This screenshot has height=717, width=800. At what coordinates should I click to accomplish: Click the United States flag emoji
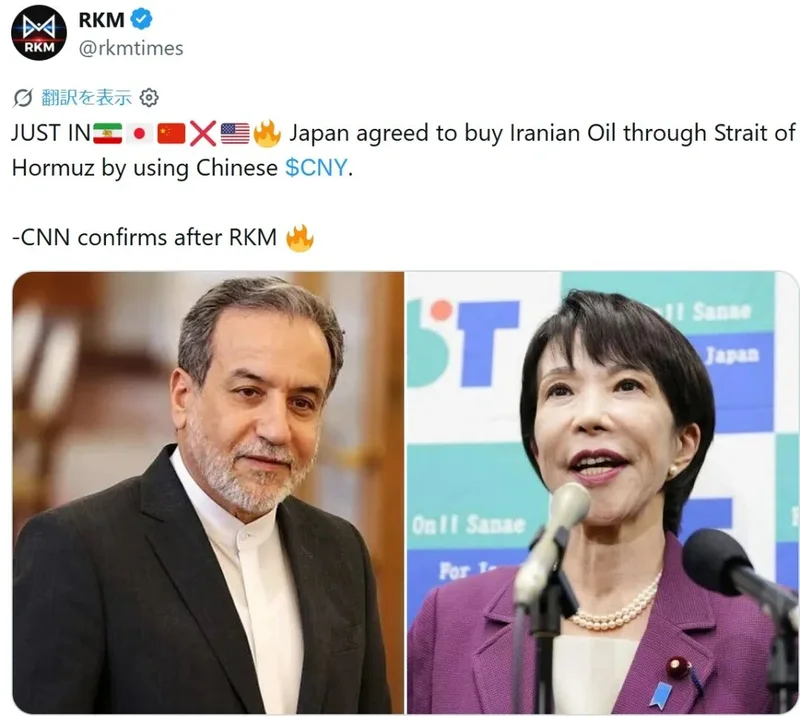tap(235, 134)
